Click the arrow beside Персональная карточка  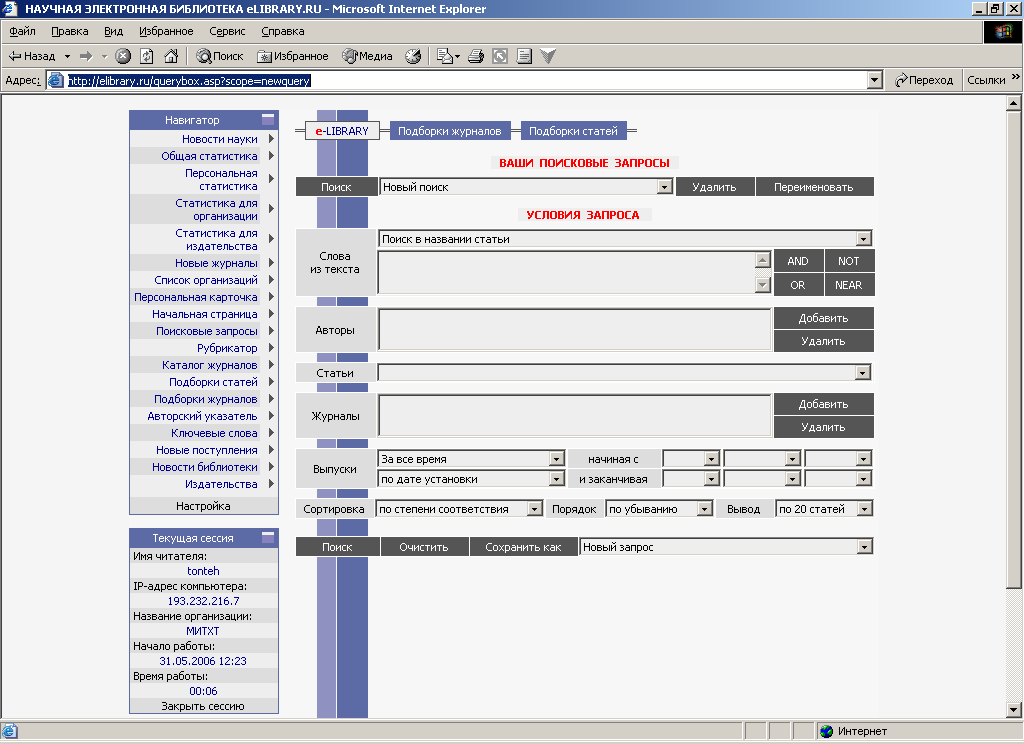271,297
